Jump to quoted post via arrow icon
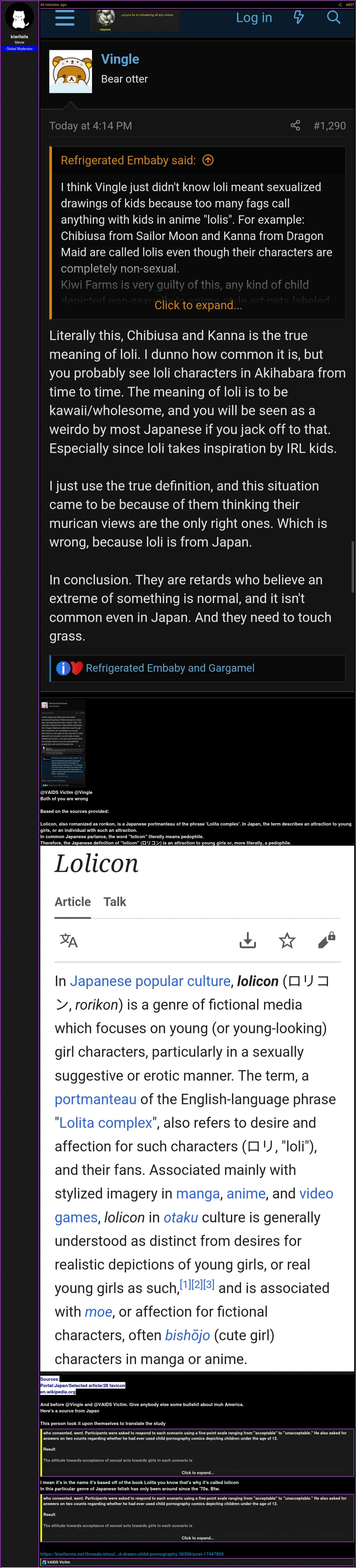The width and height of the screenshot is (356, 1568). coord(208,160)
